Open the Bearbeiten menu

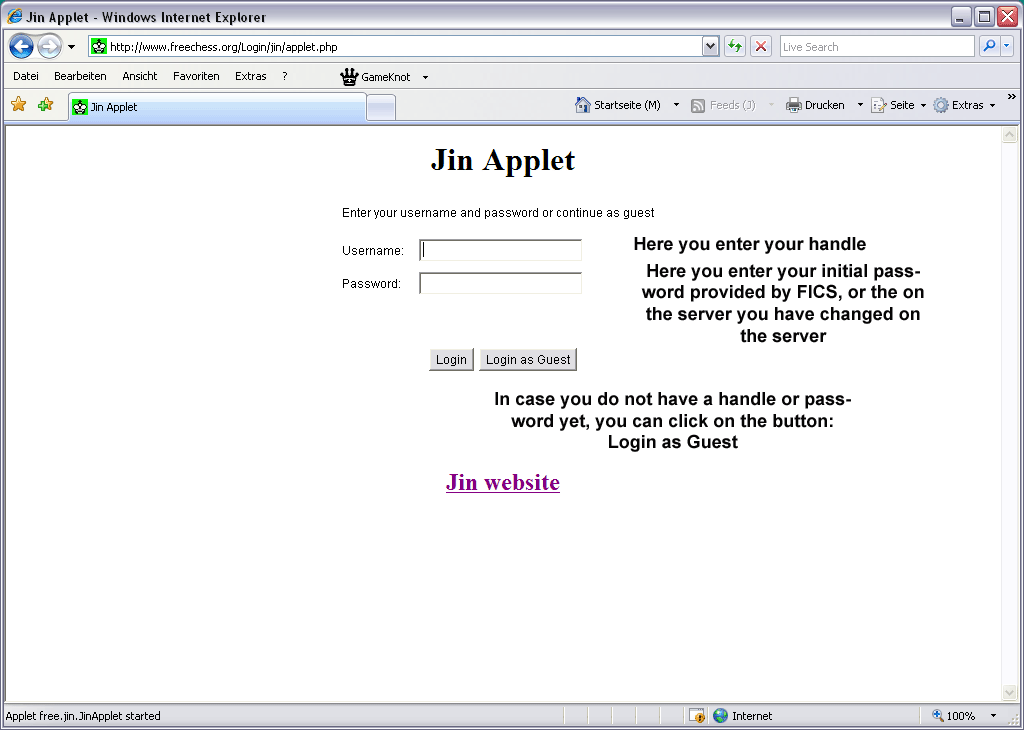[x=80, y=76]
